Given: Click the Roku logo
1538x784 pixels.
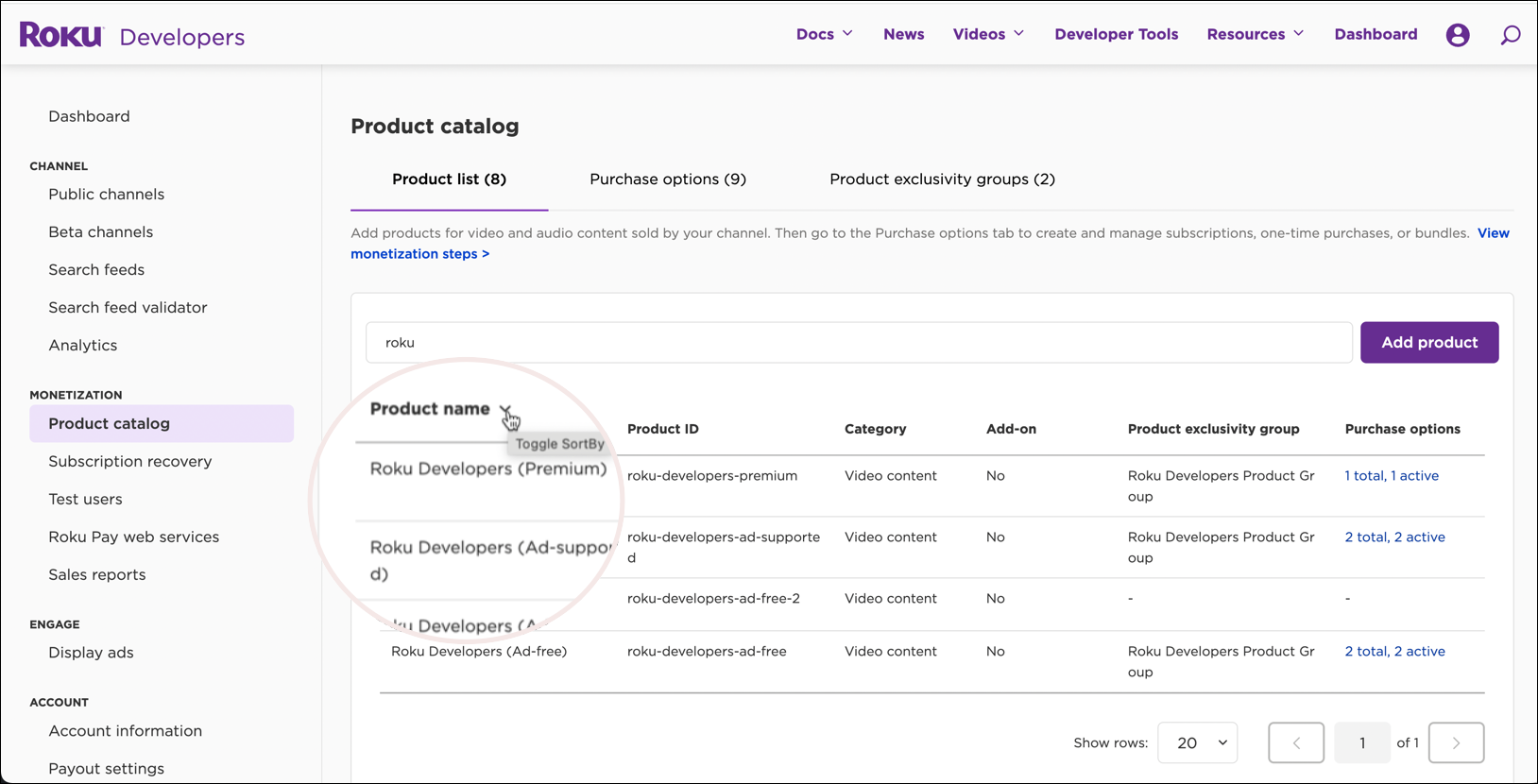Looking at the screenshot, I should [60, 35].
